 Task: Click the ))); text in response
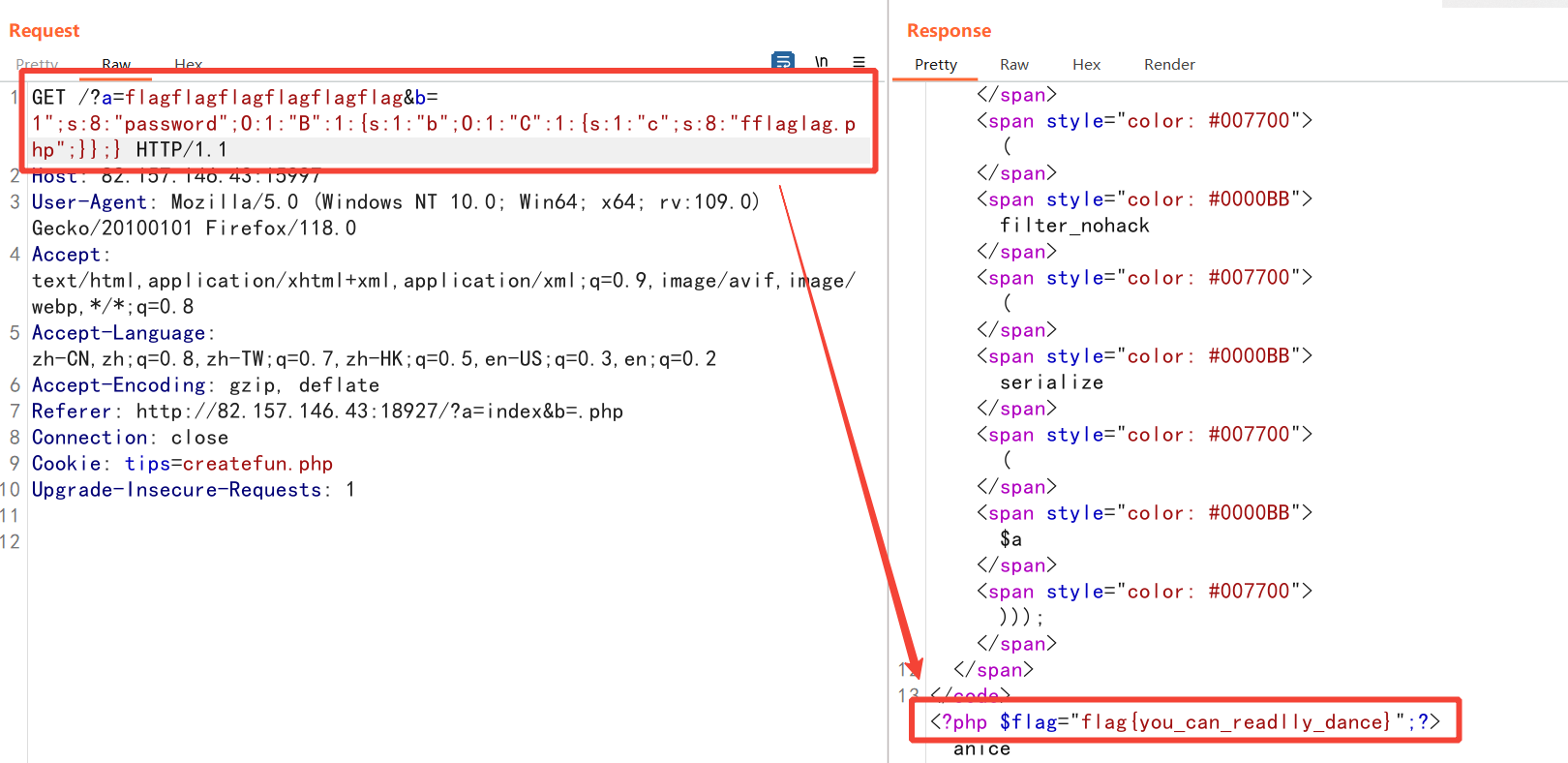[1022, 617]
